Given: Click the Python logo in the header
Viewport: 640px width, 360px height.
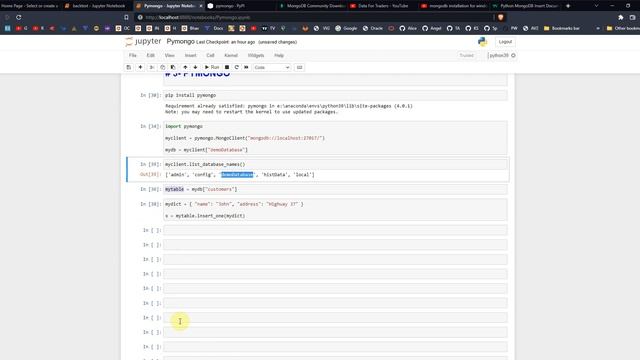Looking at the screenshot, I should tap(482, 42).
